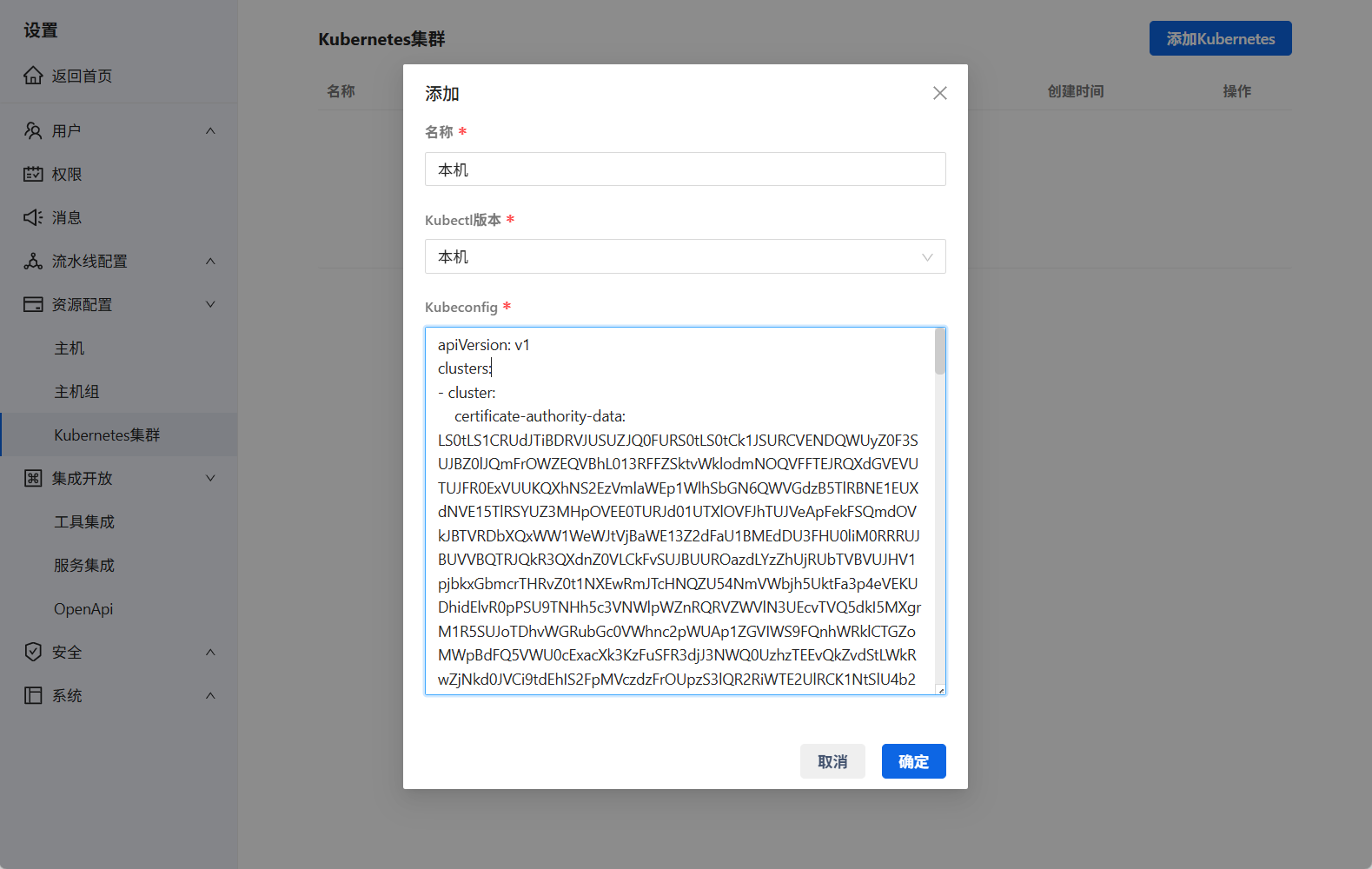The image size is (1372, 869).
Task: Click the 用户 sidebar label
Action: coord(66,130)
